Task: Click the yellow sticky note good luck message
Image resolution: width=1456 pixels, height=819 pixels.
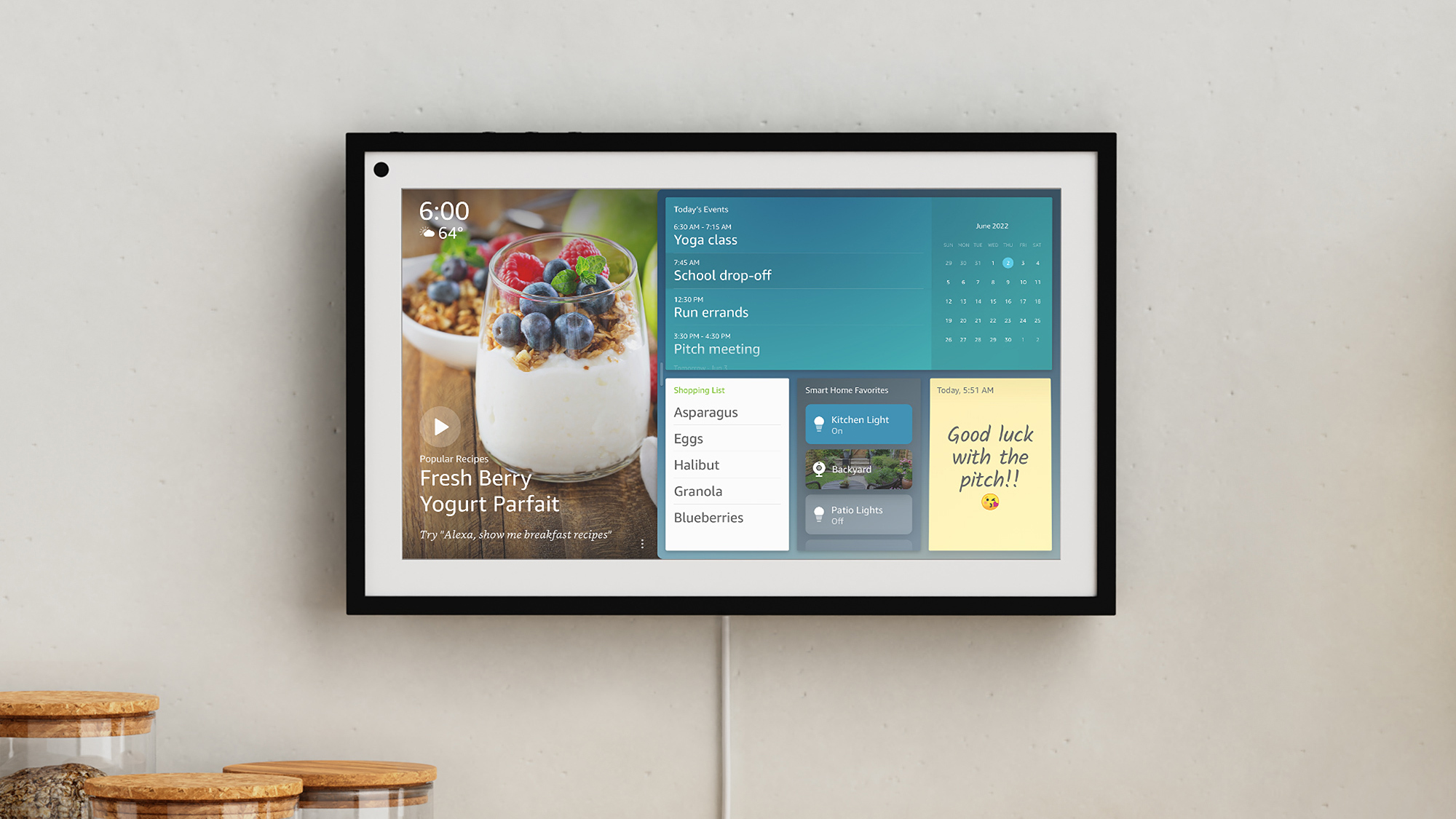Action: pyautogui.click(x=989, y=467)
